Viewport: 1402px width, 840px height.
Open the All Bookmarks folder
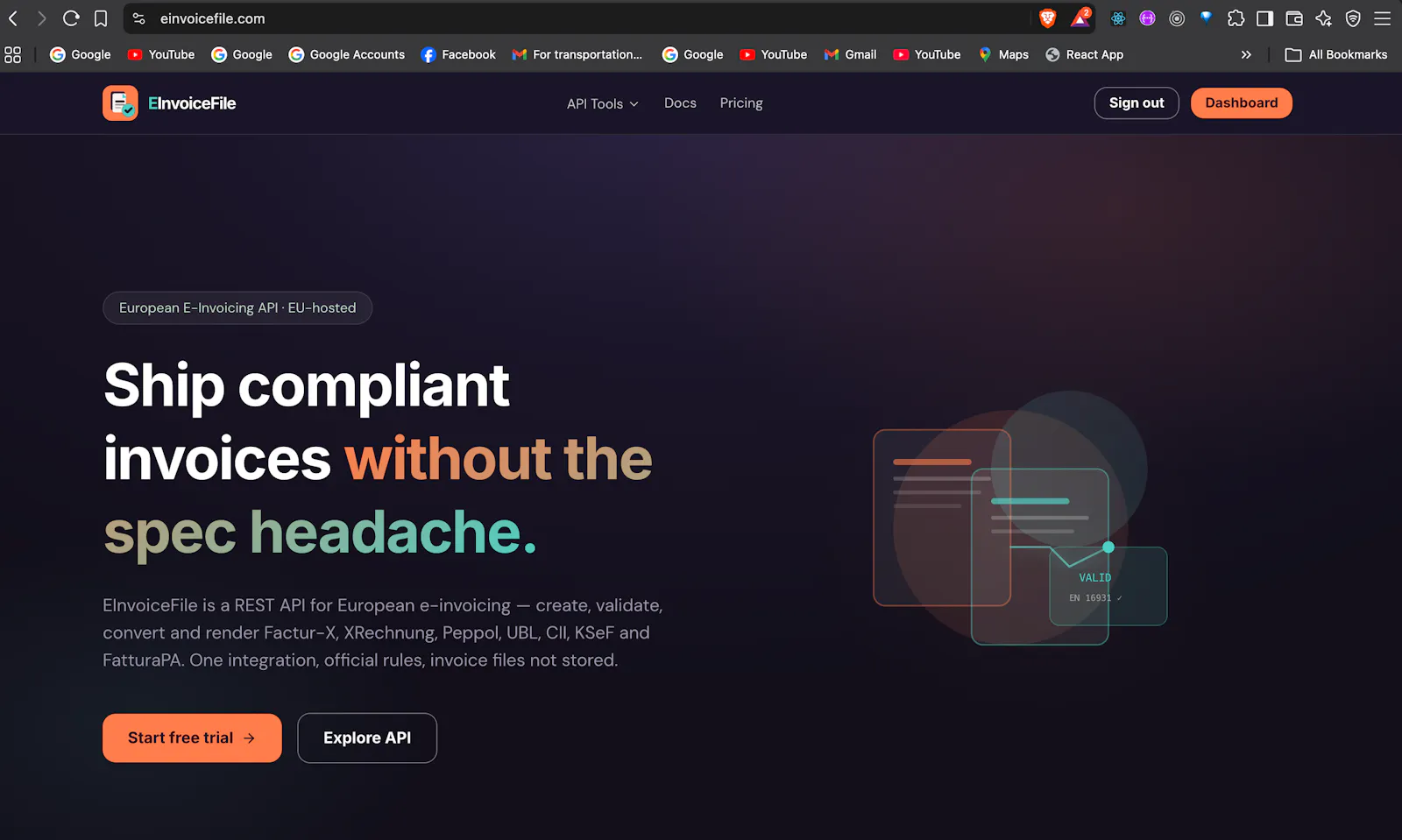coord(1336,54)
